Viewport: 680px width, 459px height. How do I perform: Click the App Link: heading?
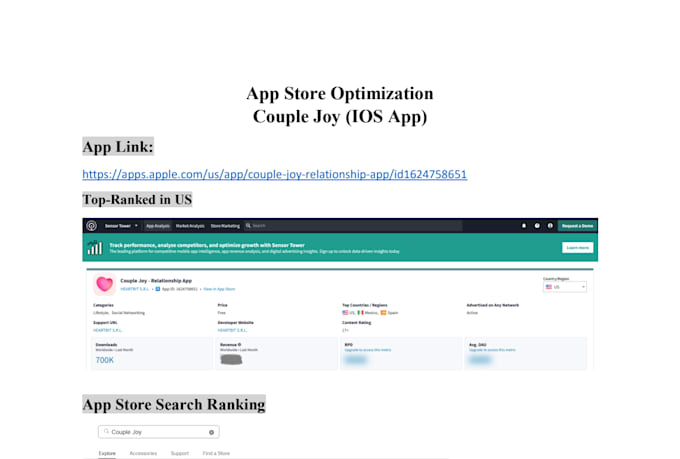click(118, 147)
